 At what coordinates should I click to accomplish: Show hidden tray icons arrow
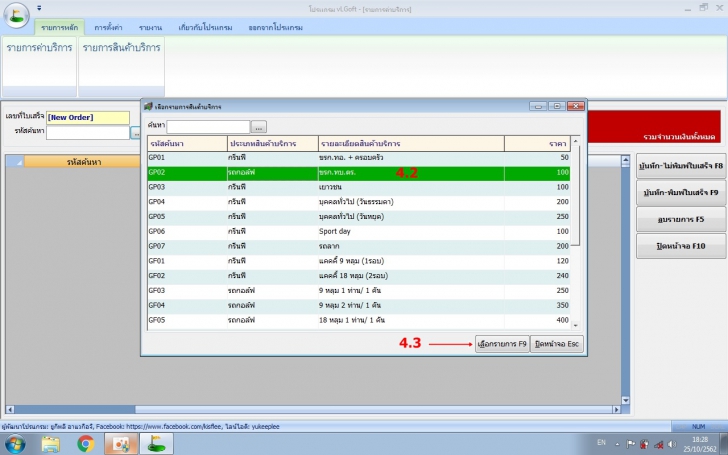pos(617,444)
